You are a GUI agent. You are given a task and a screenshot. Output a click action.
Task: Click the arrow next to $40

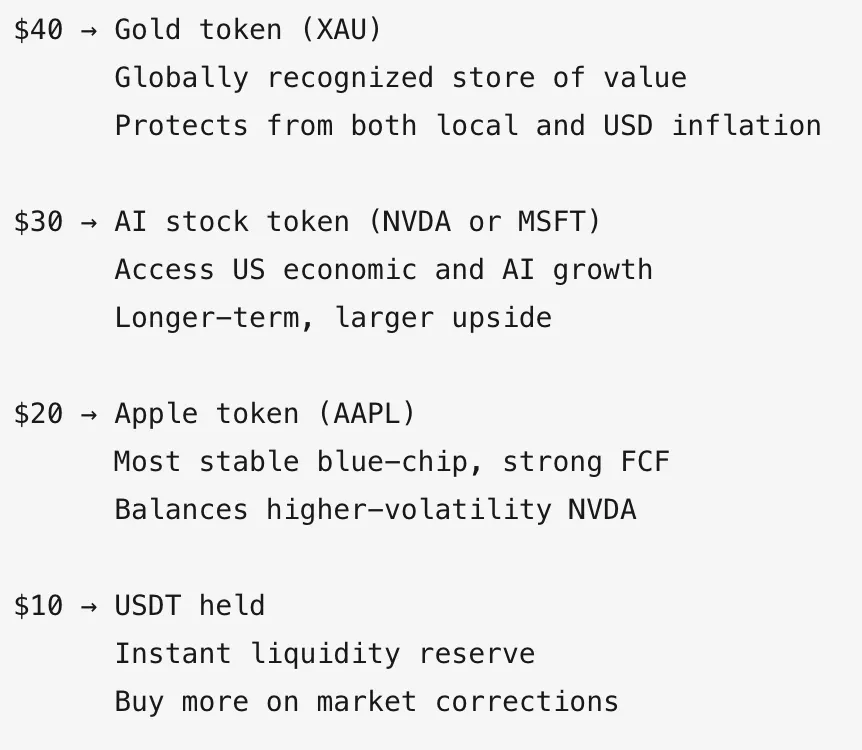point(89,31)
